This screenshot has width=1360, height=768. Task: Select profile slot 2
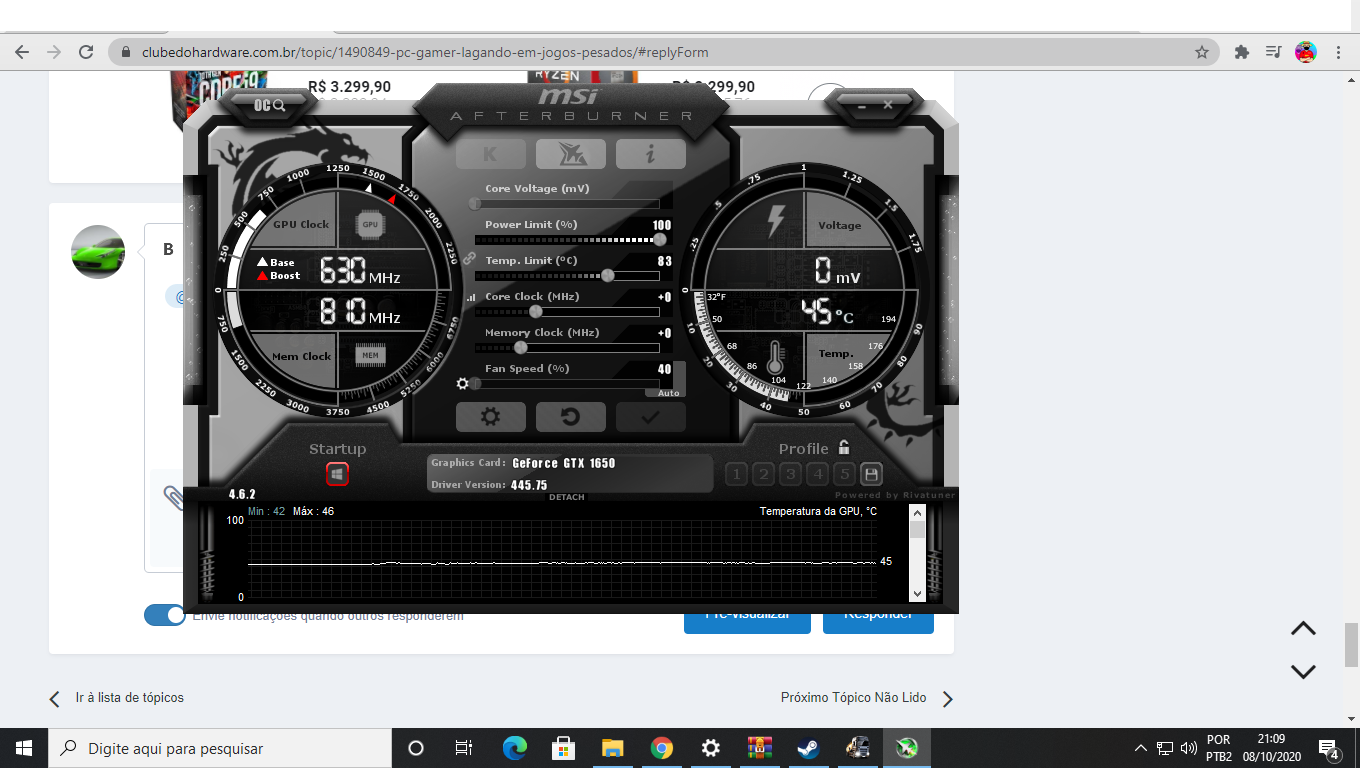(x=763, y=474)
